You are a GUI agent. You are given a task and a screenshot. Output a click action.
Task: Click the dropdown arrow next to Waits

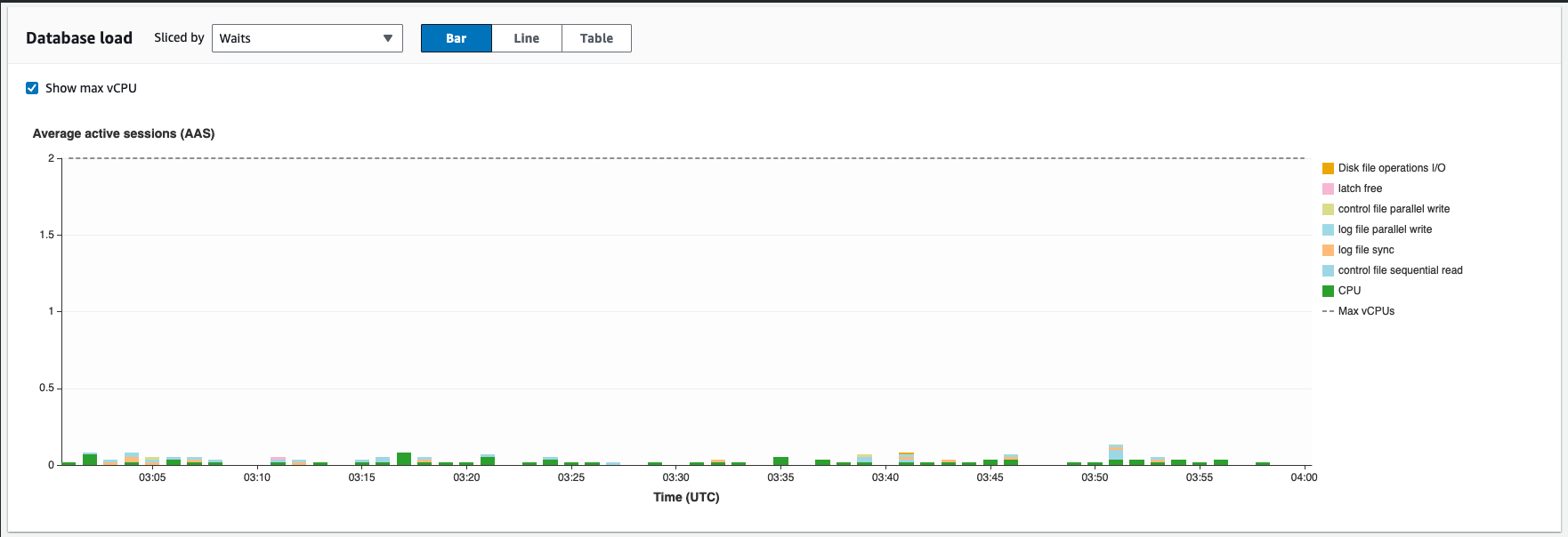(x=388, y=38)
